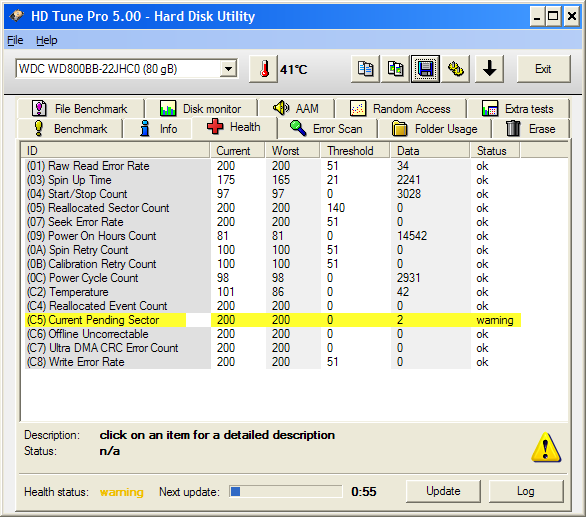The height and width of the screenshot is (517, 586).
Task: Open options via the tools icon
Action: (455, 69)
